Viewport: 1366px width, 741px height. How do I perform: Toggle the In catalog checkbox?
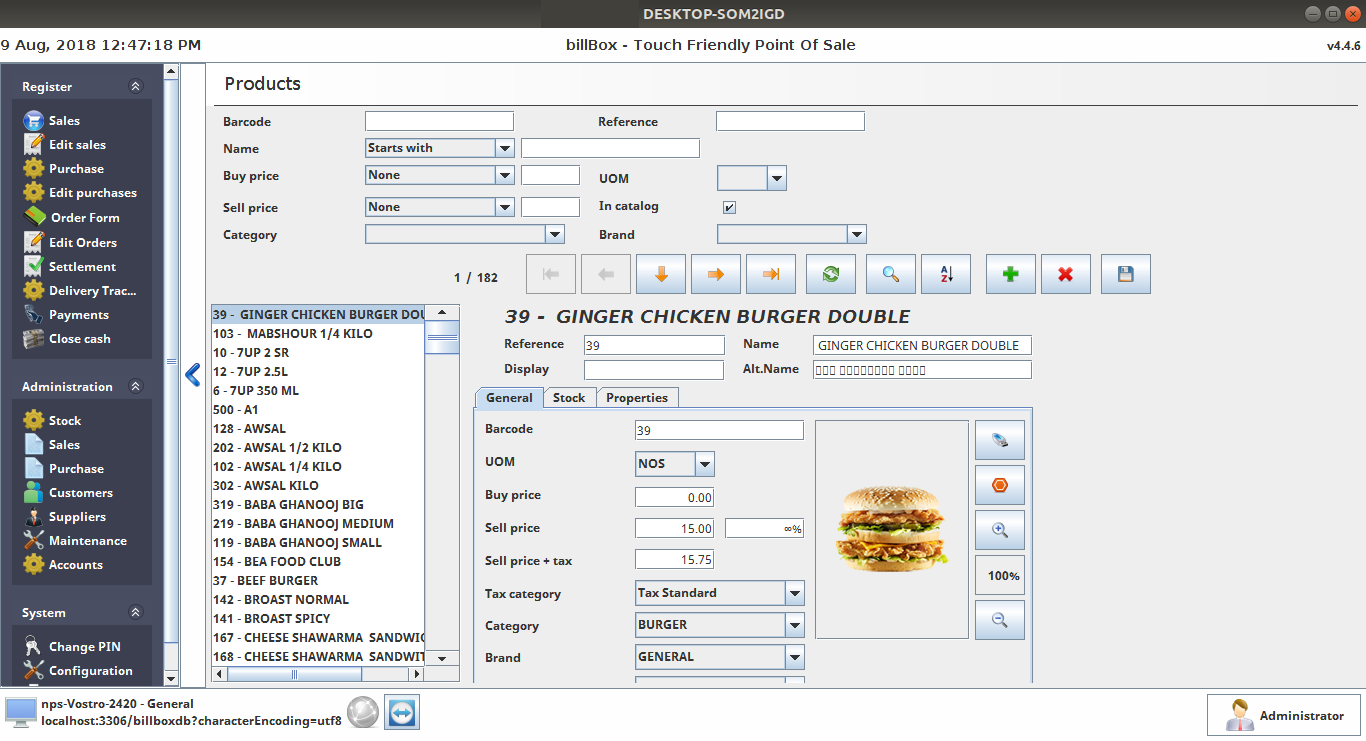(x=729, y=207)
